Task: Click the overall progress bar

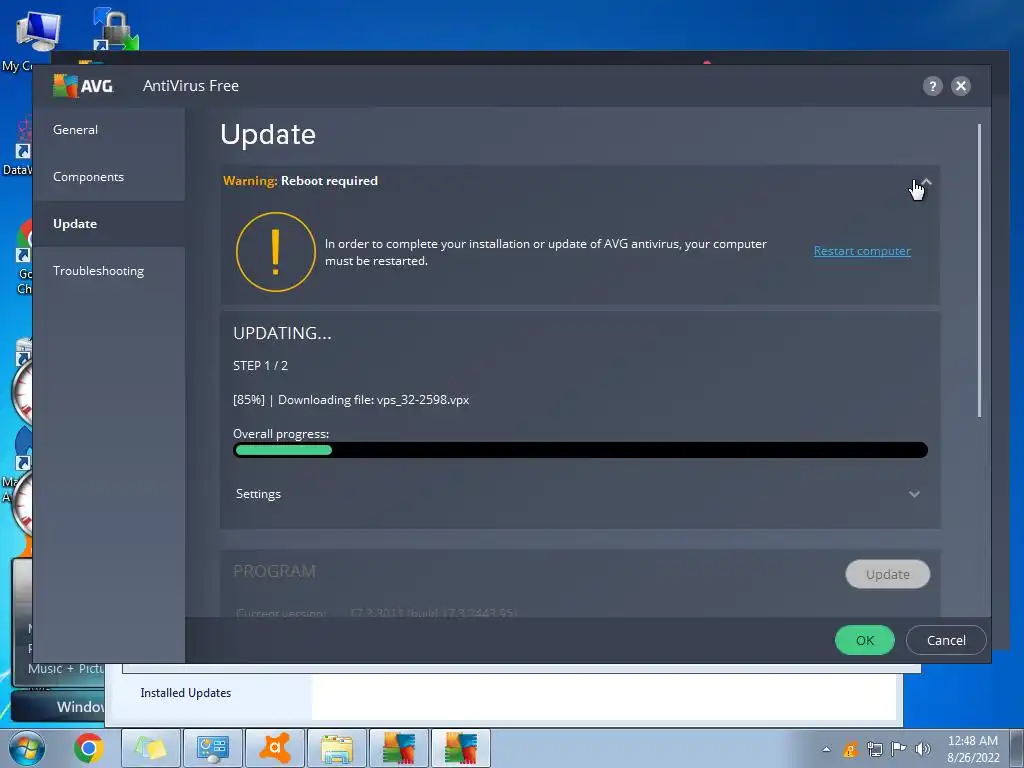Action: pos(580,450)
